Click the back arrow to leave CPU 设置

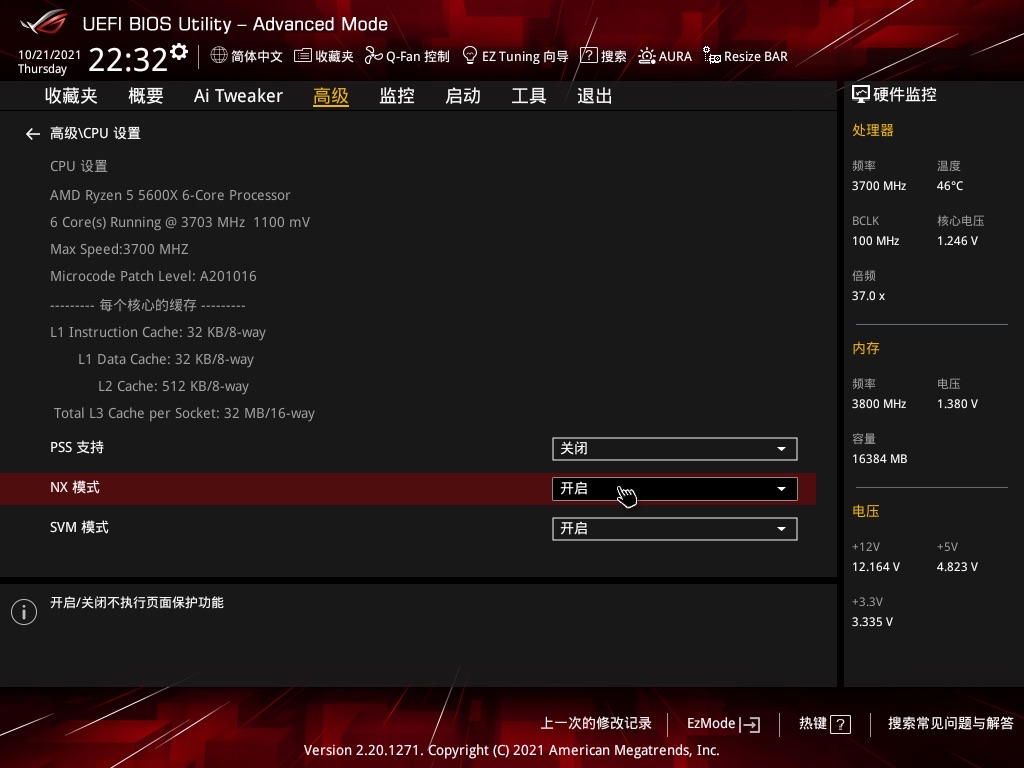click(x=32, y=133)
